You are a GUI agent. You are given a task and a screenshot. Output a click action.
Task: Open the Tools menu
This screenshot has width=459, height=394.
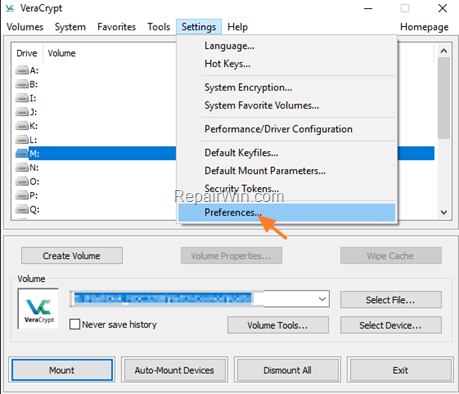pos(159,27)
